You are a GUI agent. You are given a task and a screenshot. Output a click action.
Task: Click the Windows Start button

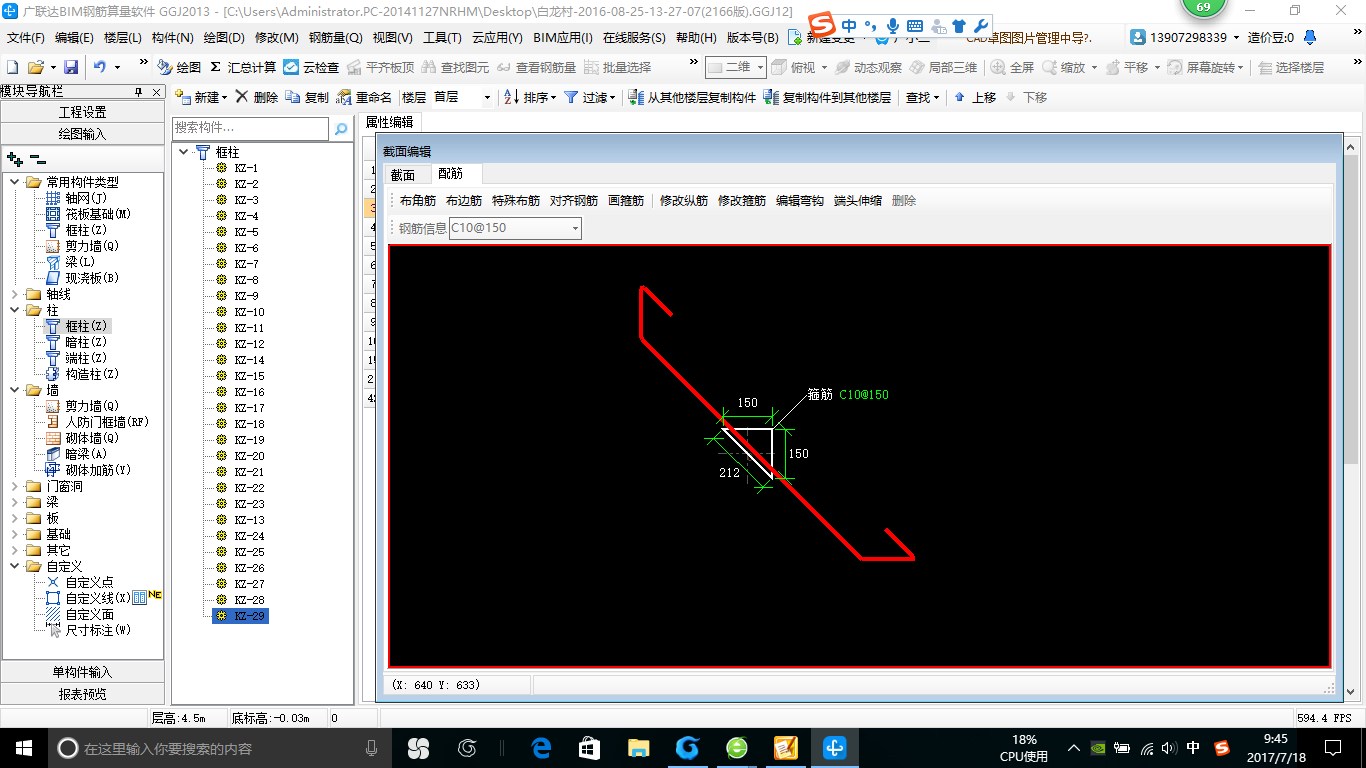[x=22, y=748]
